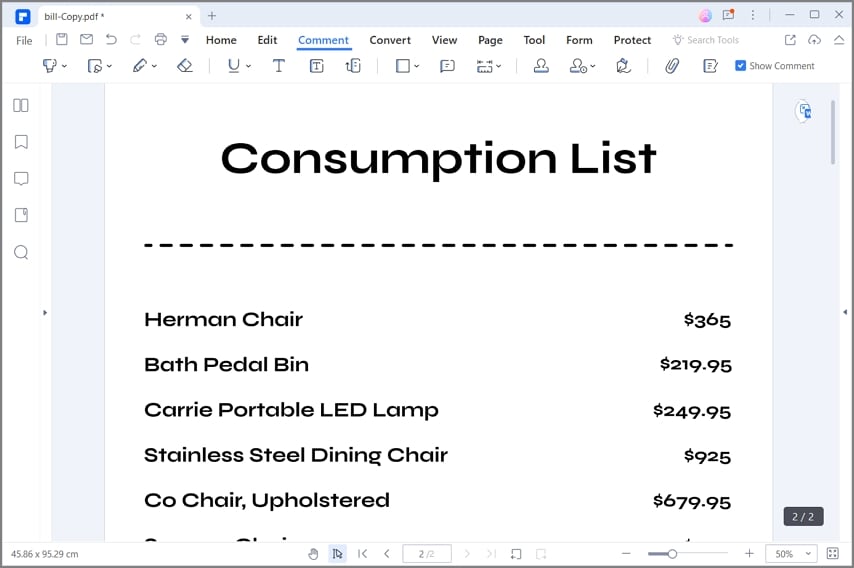This screenshot has width=854, height=568.
Task: Open the quick access customize arrow
Action: (x=185, y=39)
